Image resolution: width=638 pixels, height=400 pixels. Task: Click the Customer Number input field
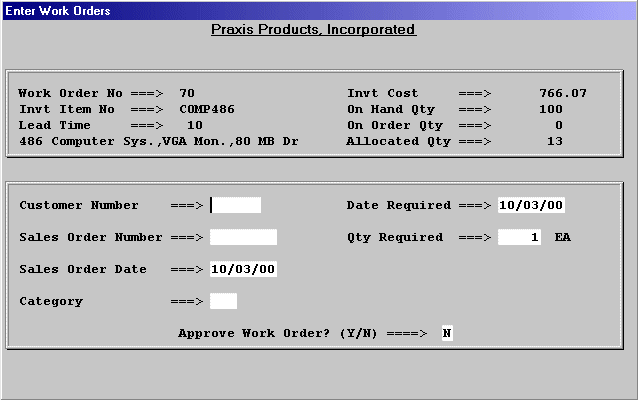tap(236, 205)
